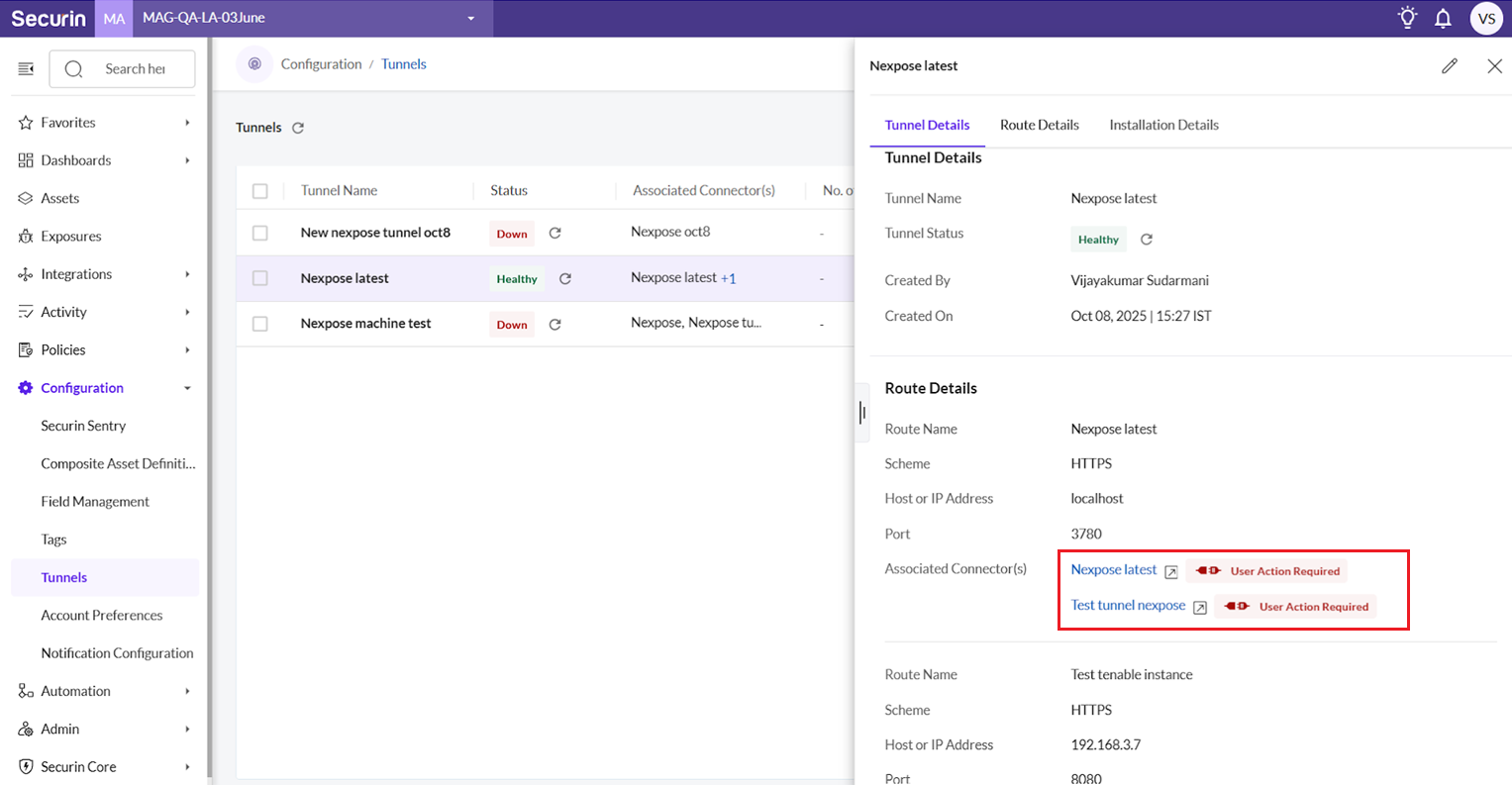Click the Securin logo

tap(49, 18)
